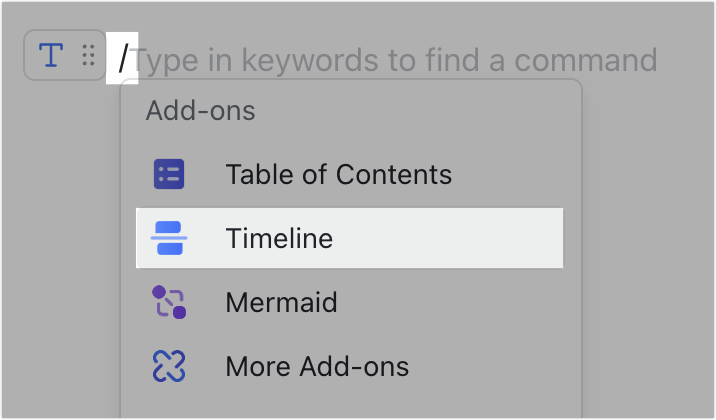716x420 pixels.
Task: Click the Table of Contents list icon
Action: click(169, 174)
